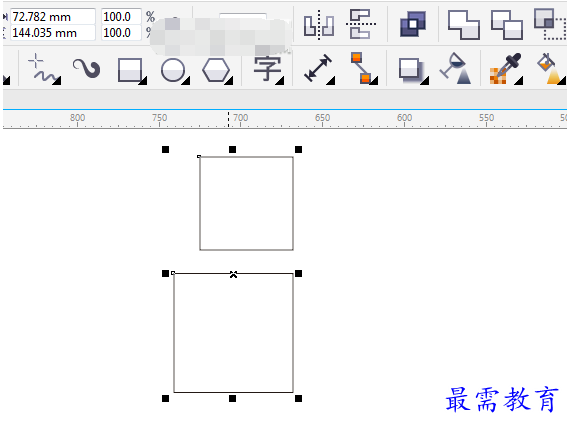This screenshot has width=567, height=431.
Task: Select the Color Eyedropper tool
Action: (x=506, y=69)
